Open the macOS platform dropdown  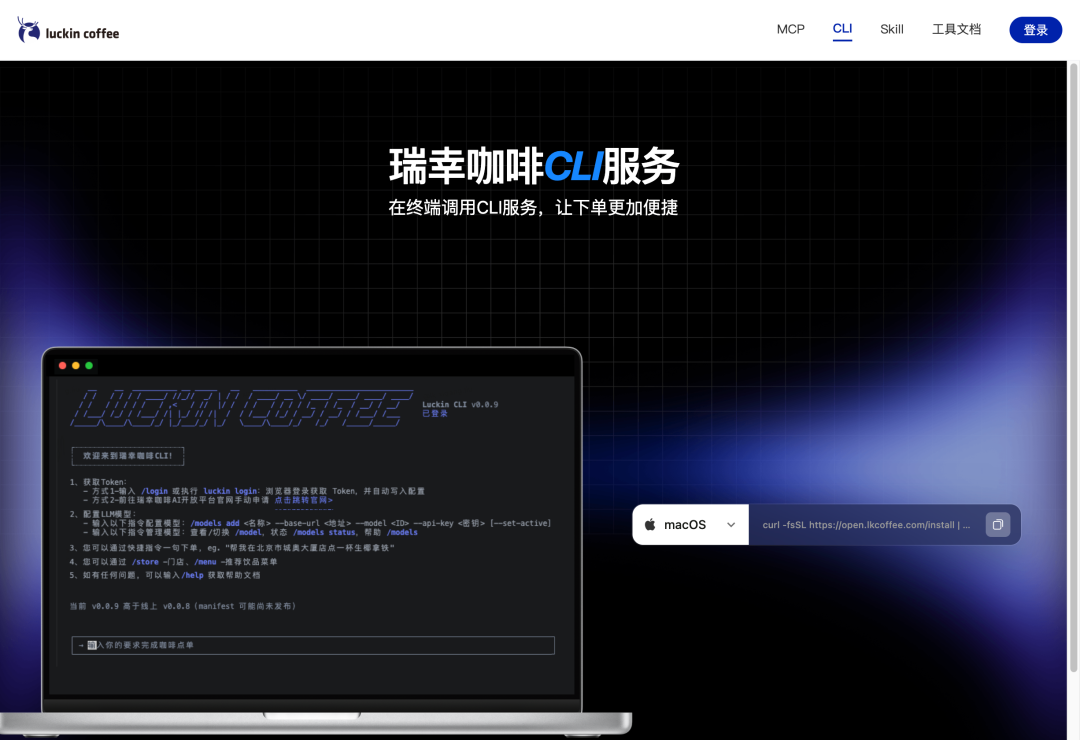point(690,525)
